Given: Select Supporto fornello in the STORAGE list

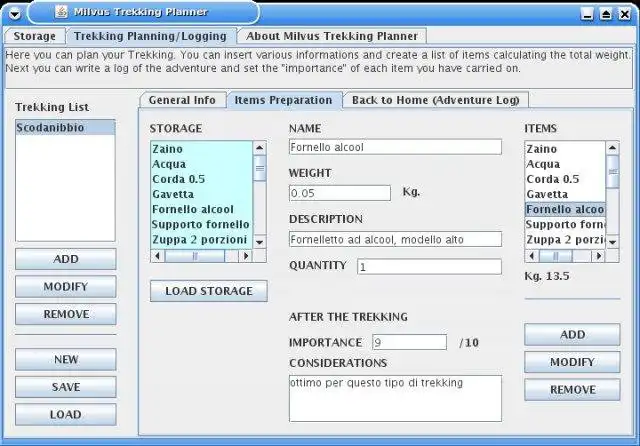Looking at the screenshot, I should pos(202,224).
